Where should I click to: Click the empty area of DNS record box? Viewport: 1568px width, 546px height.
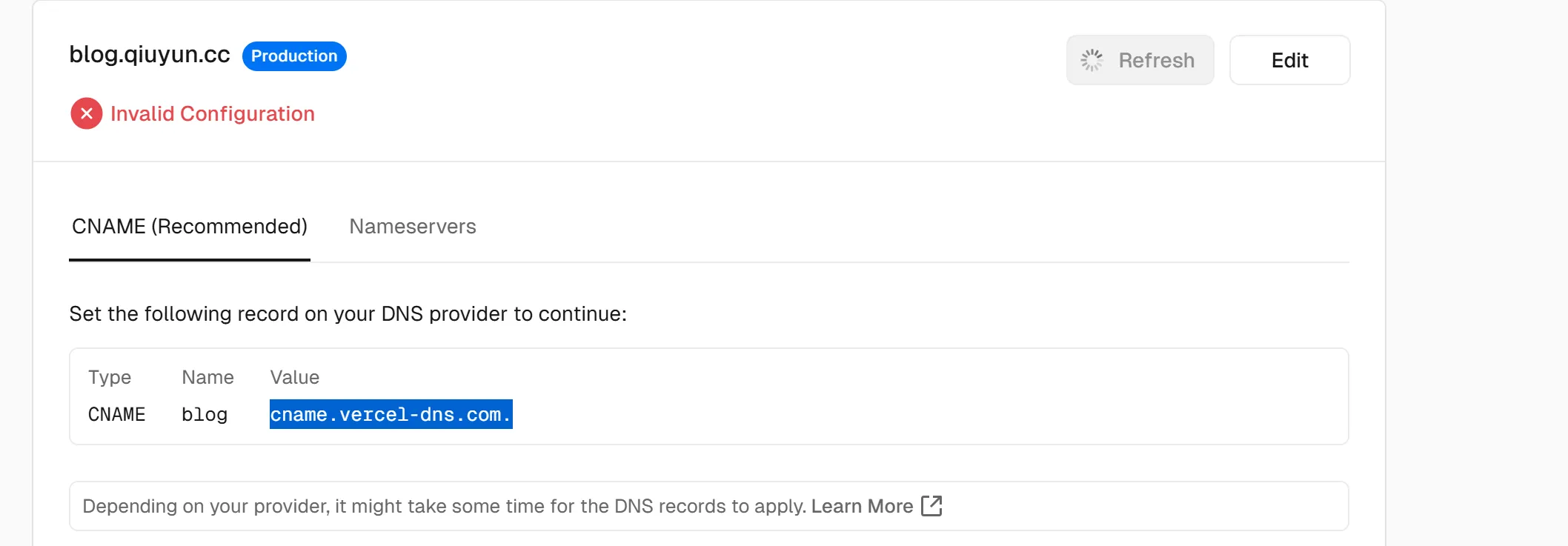tap(926, 396)
